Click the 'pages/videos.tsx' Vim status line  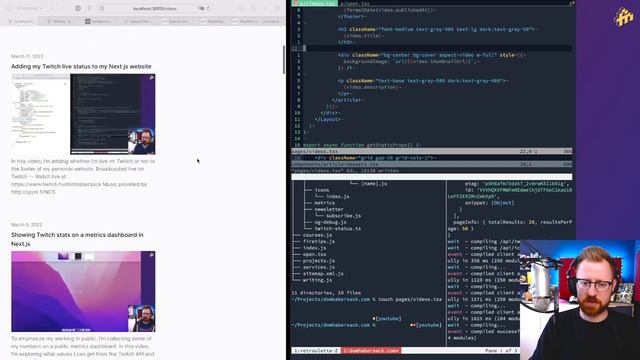point(432,151)
